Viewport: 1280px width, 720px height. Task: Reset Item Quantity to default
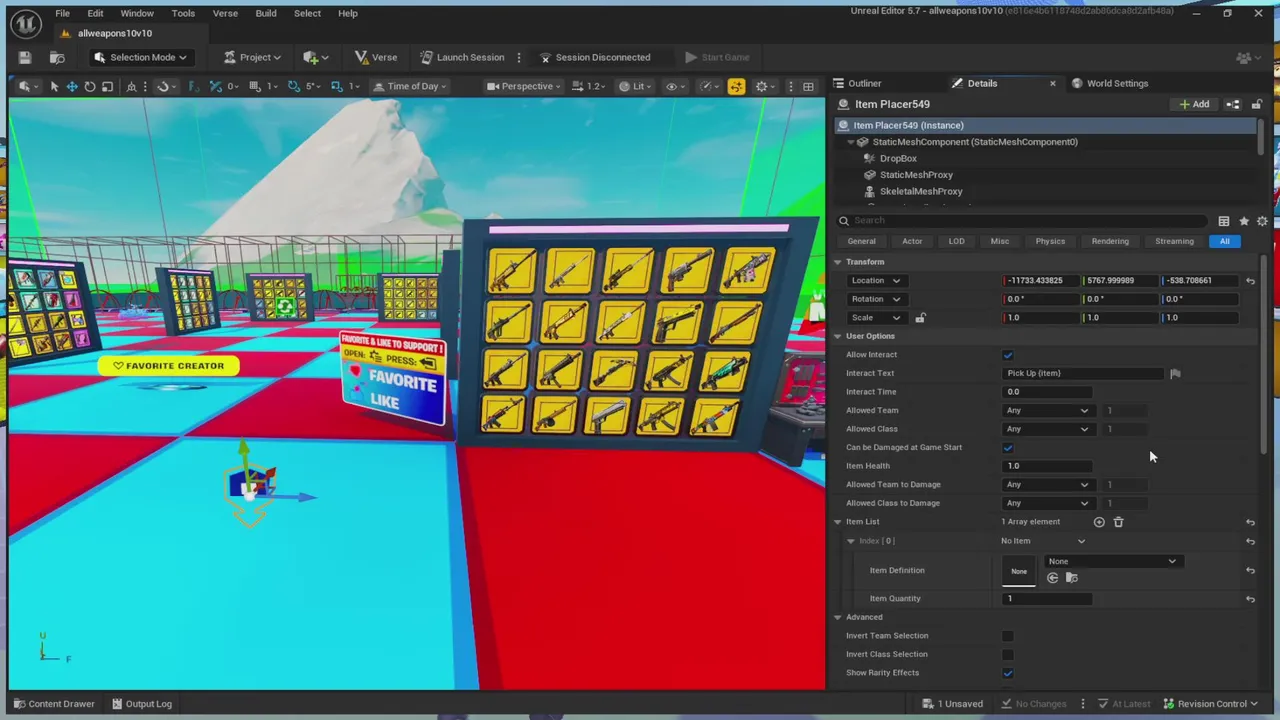(x=1250, y=599)
